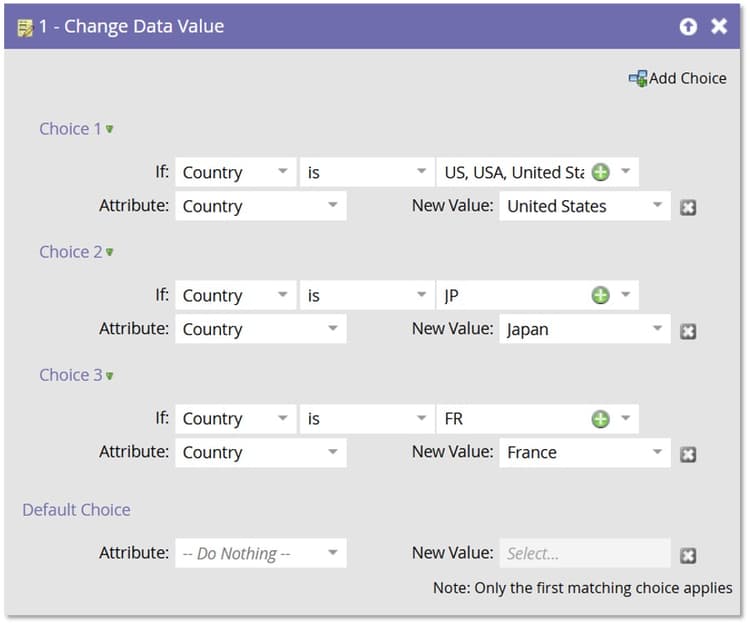
Task: Expand Choice 3 options menu arrow
Action: [x=110, y=375]
